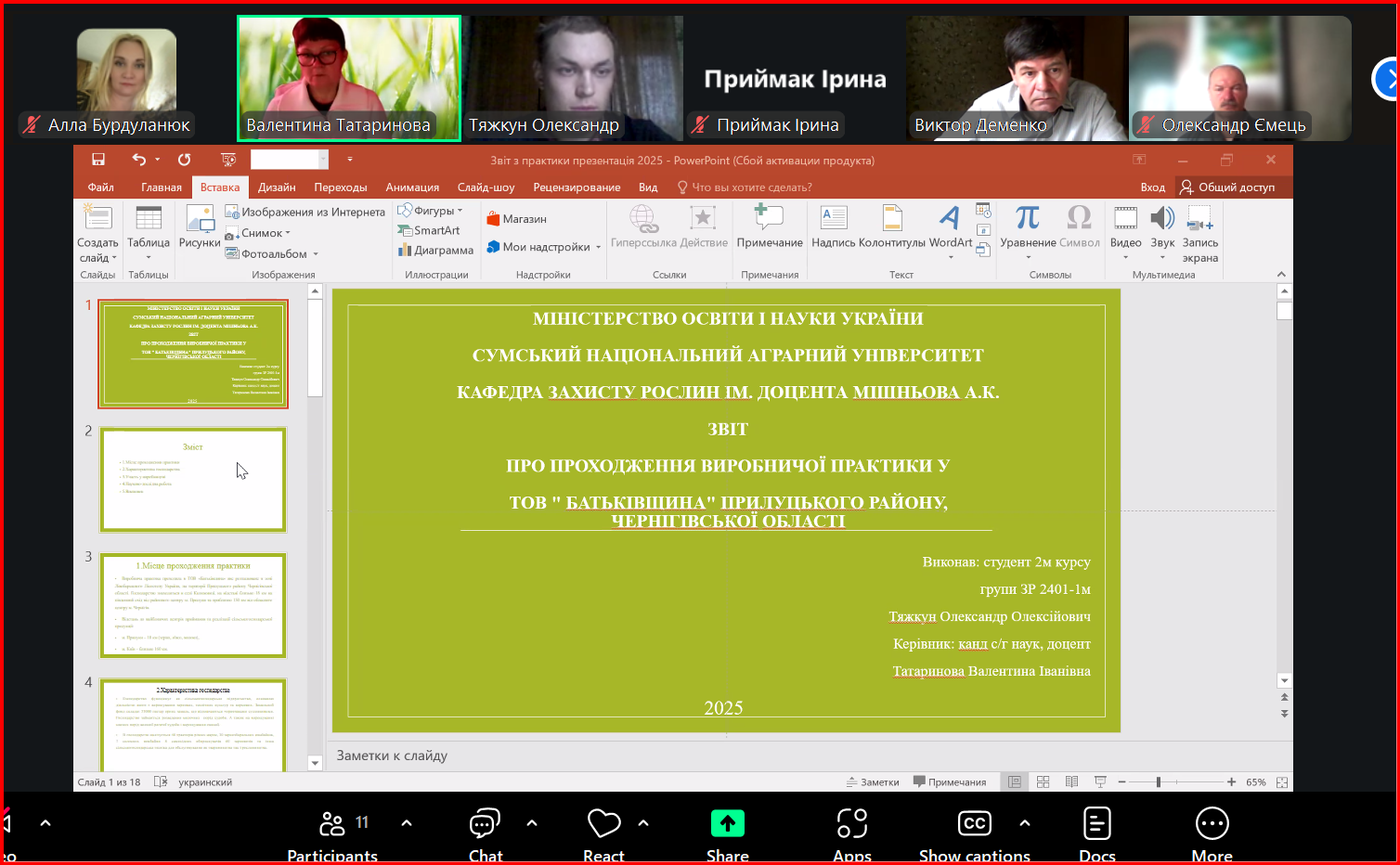Toggle Show captions in Zoom toolbar
Screen dimensions: 1400x865
pyautogui.click(x=974, y=832)
